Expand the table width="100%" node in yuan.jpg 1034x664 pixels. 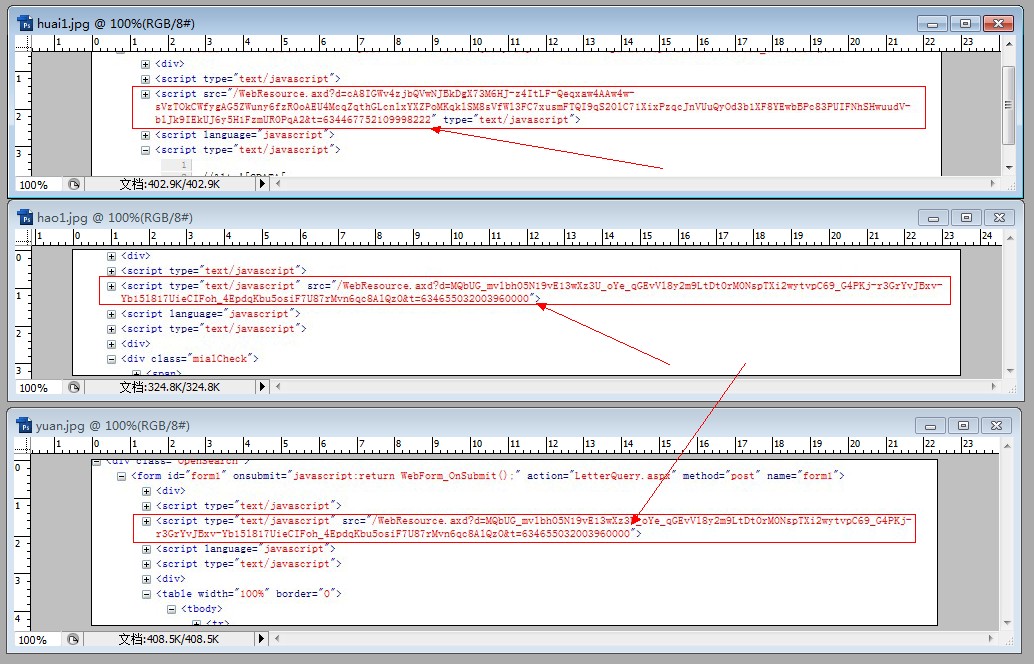tap(147, 594)
